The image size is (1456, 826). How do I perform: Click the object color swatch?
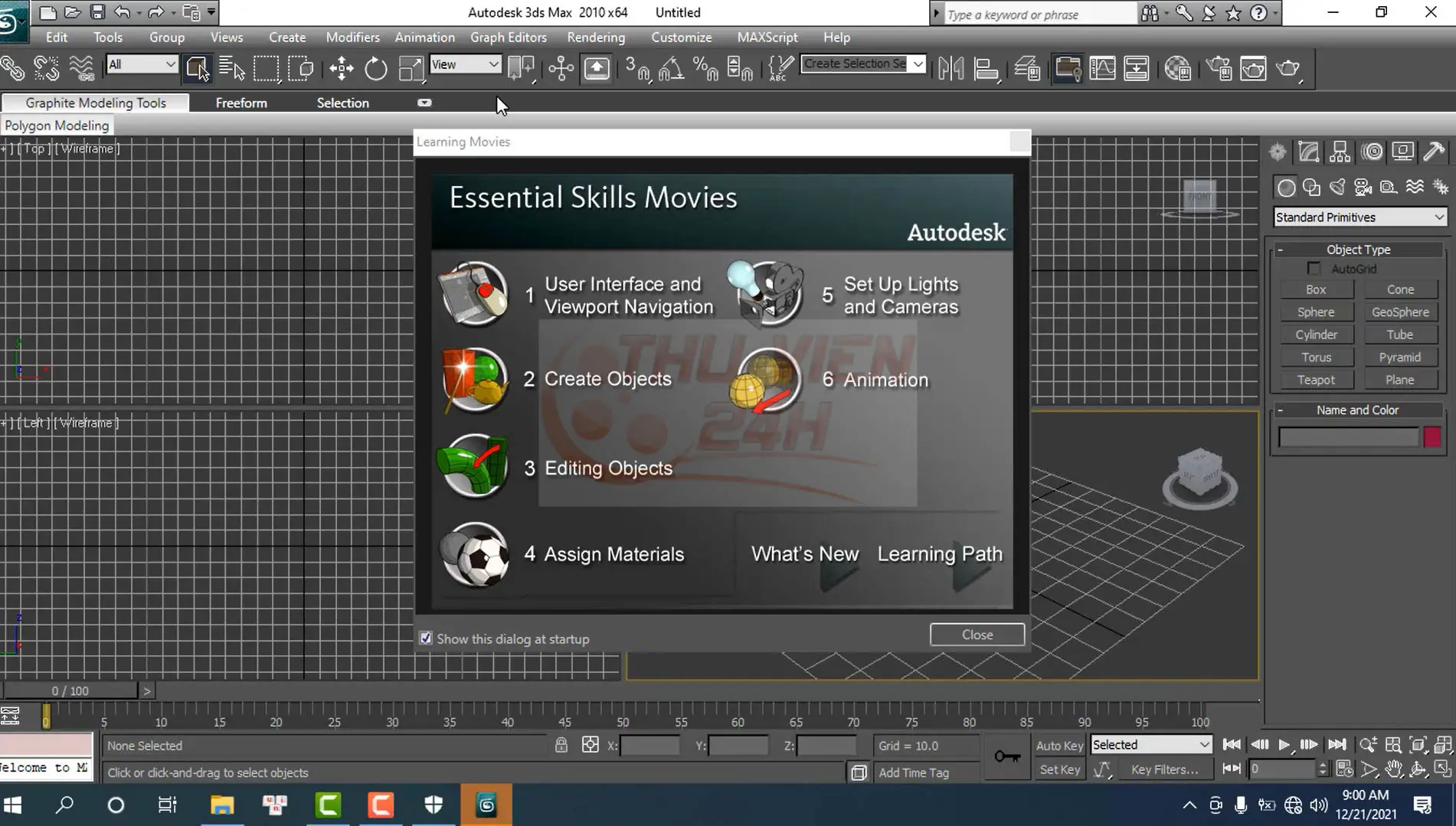(1432, 437)
